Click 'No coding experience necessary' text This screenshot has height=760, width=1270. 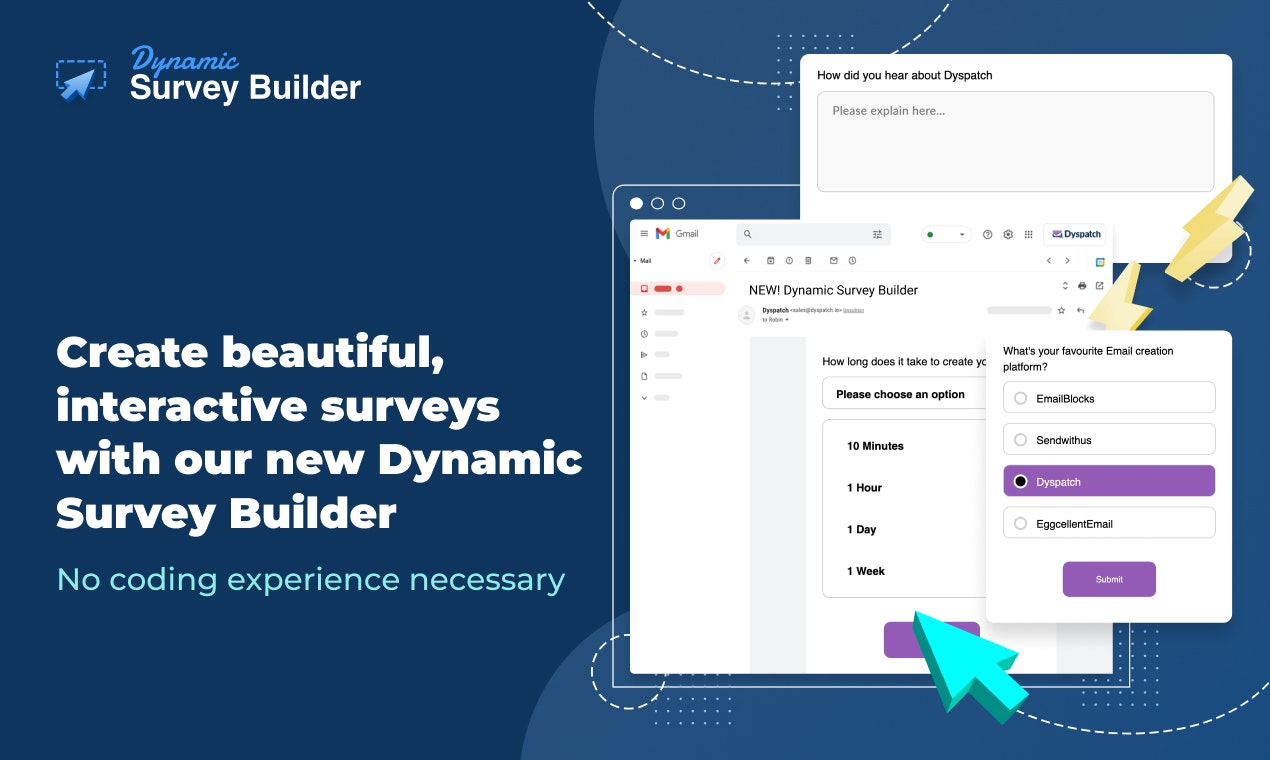click(x=311, y=579)
